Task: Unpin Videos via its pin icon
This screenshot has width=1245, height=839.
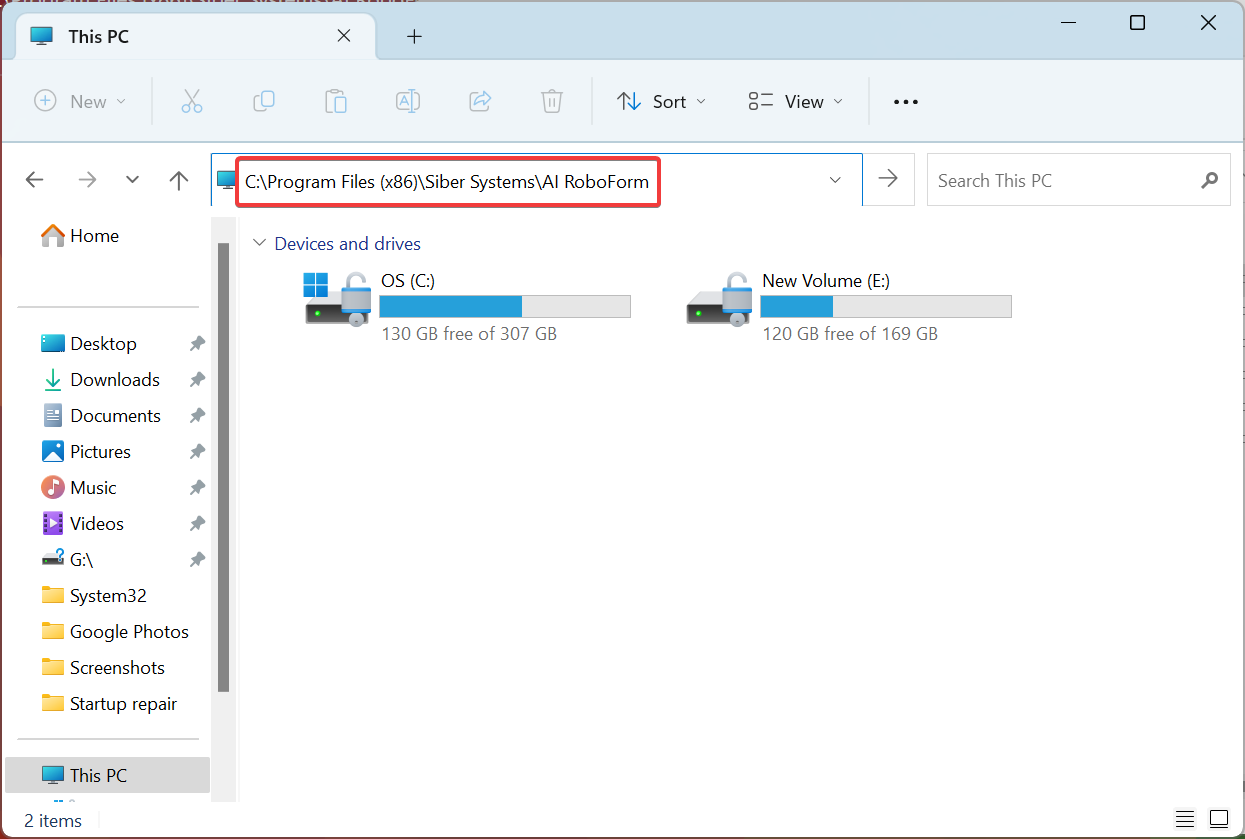Action: click(197, 523)
